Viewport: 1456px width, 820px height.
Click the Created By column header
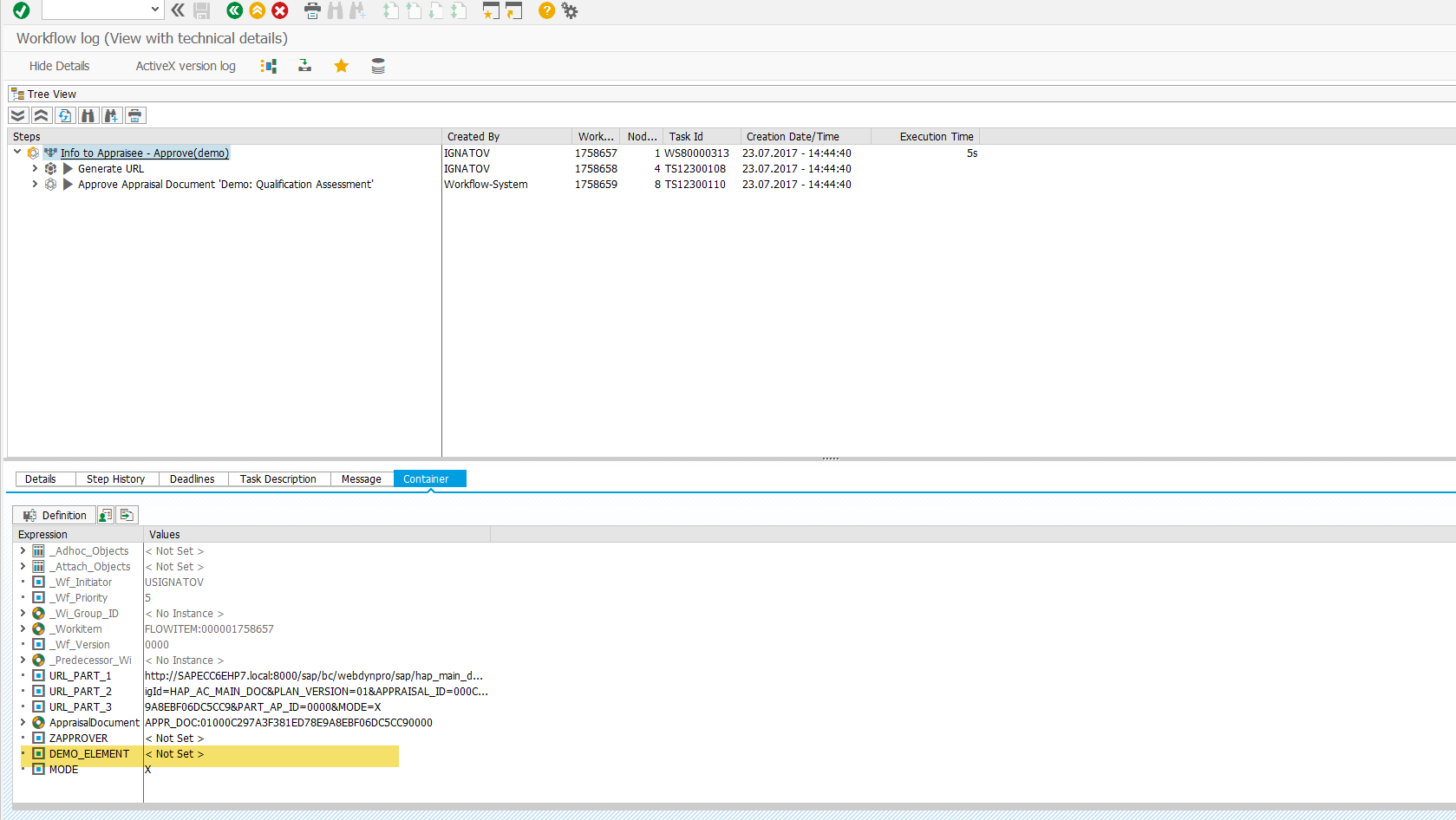(507, 136)
